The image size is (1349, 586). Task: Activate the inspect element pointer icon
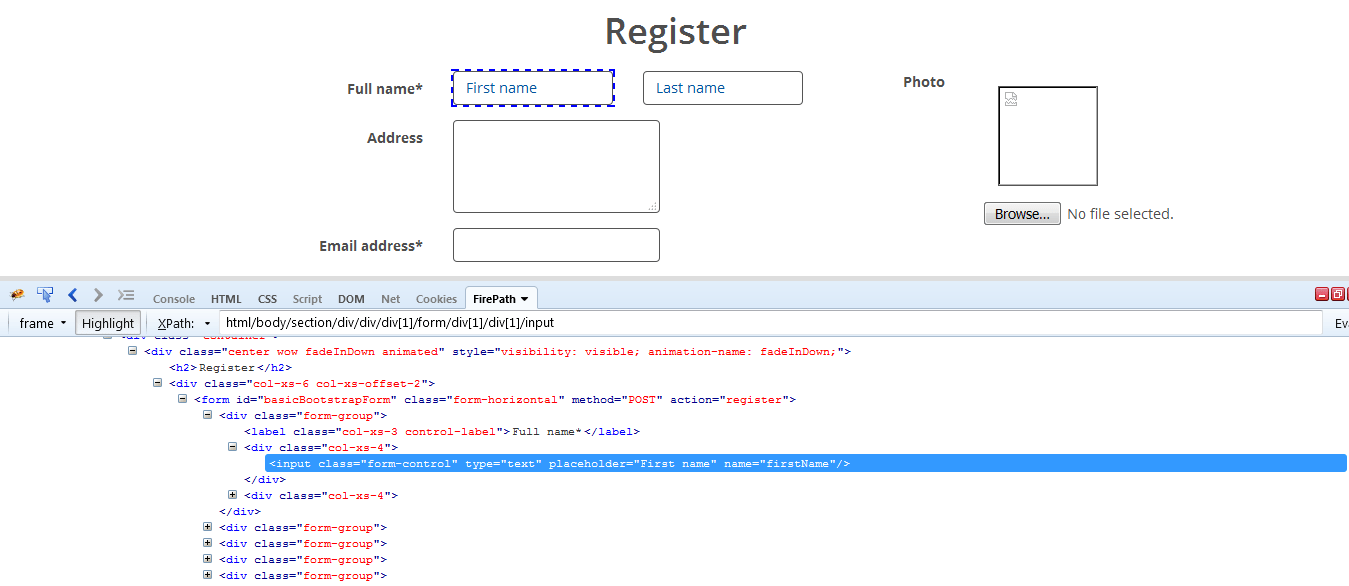pyautogui.click(x=45, y=294)
